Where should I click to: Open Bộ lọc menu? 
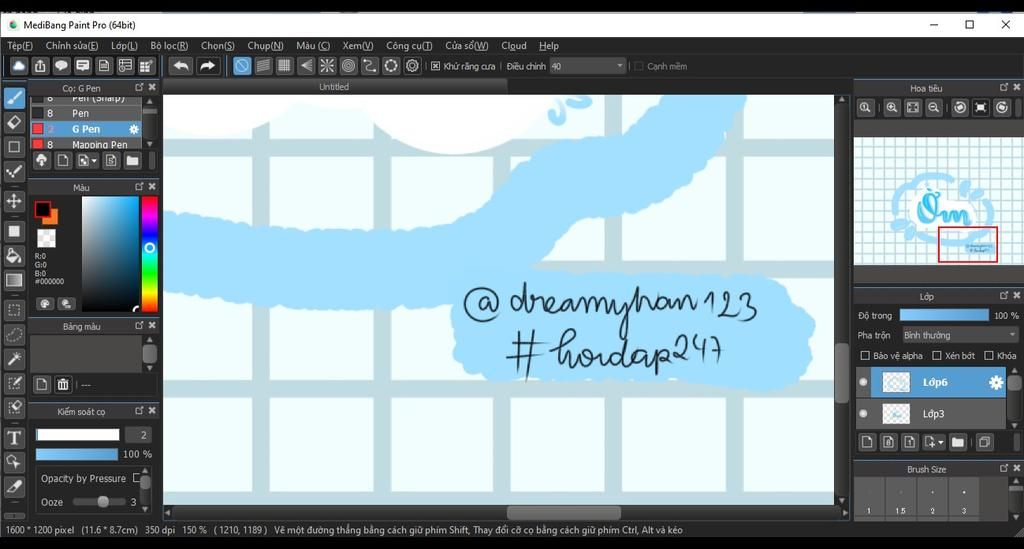pyautogui.click(x=169, y=46)
